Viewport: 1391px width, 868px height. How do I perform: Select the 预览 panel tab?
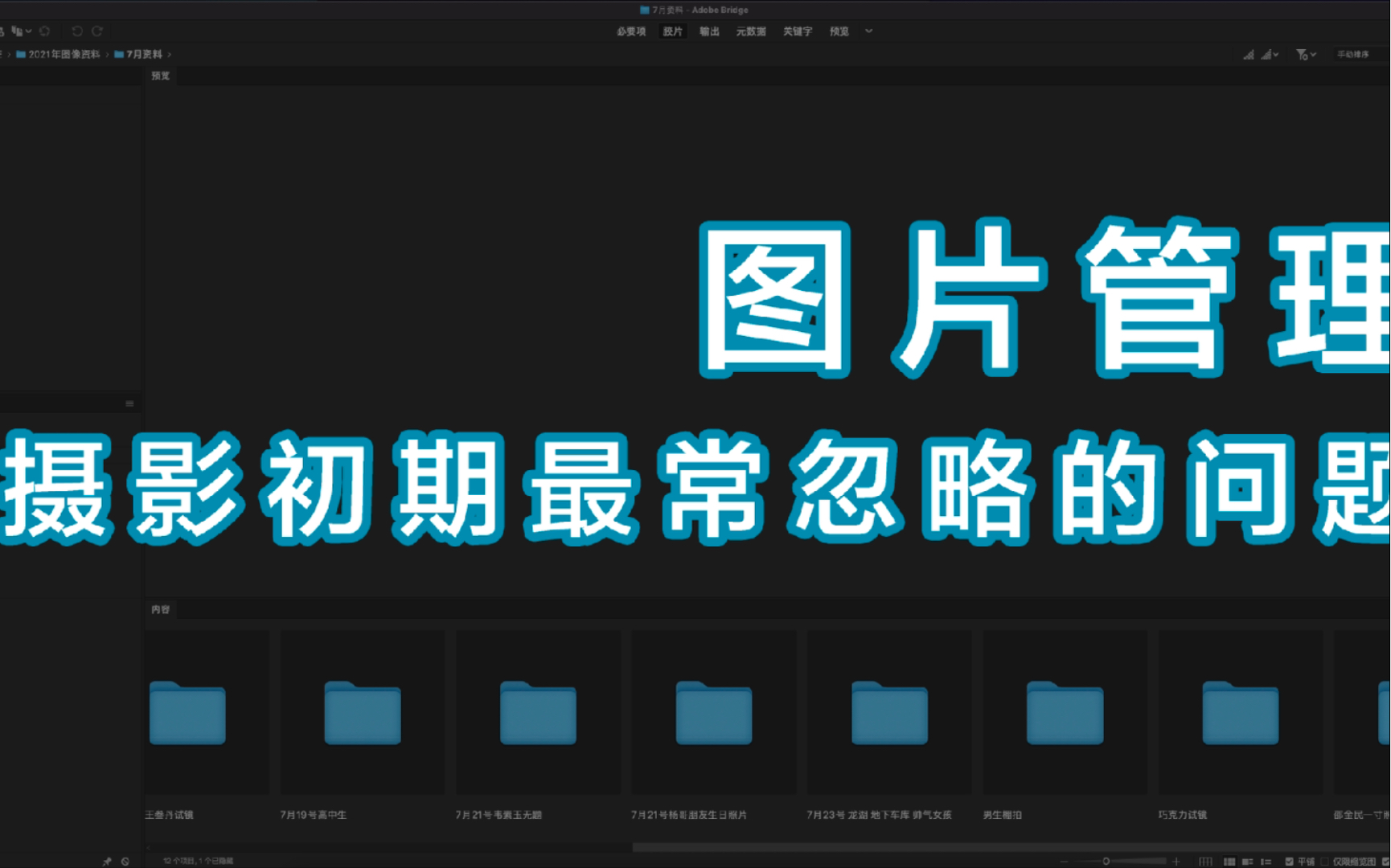(161, 76)
